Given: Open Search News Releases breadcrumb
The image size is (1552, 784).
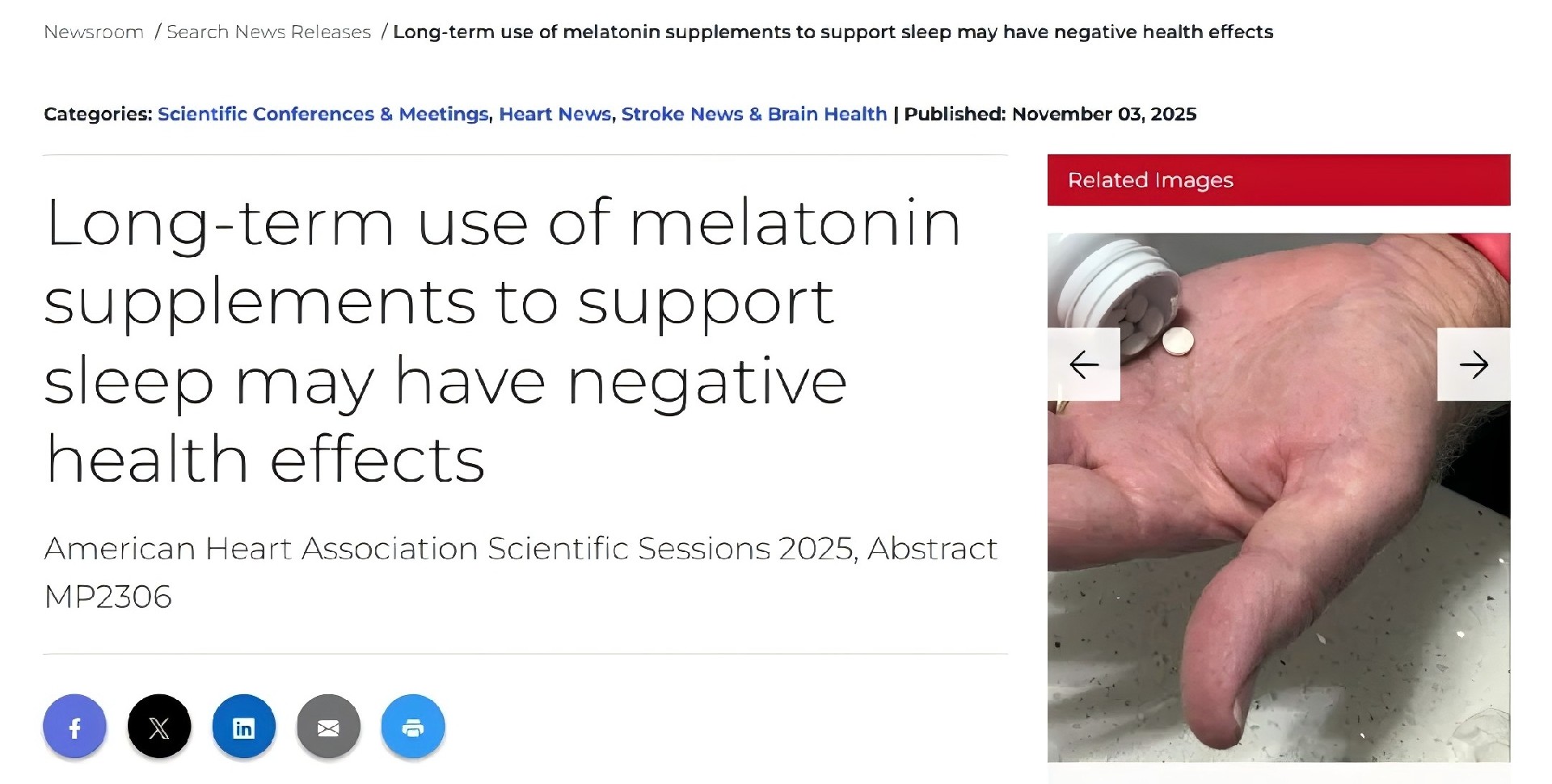Looking at the screenshot, I should 268,32.
